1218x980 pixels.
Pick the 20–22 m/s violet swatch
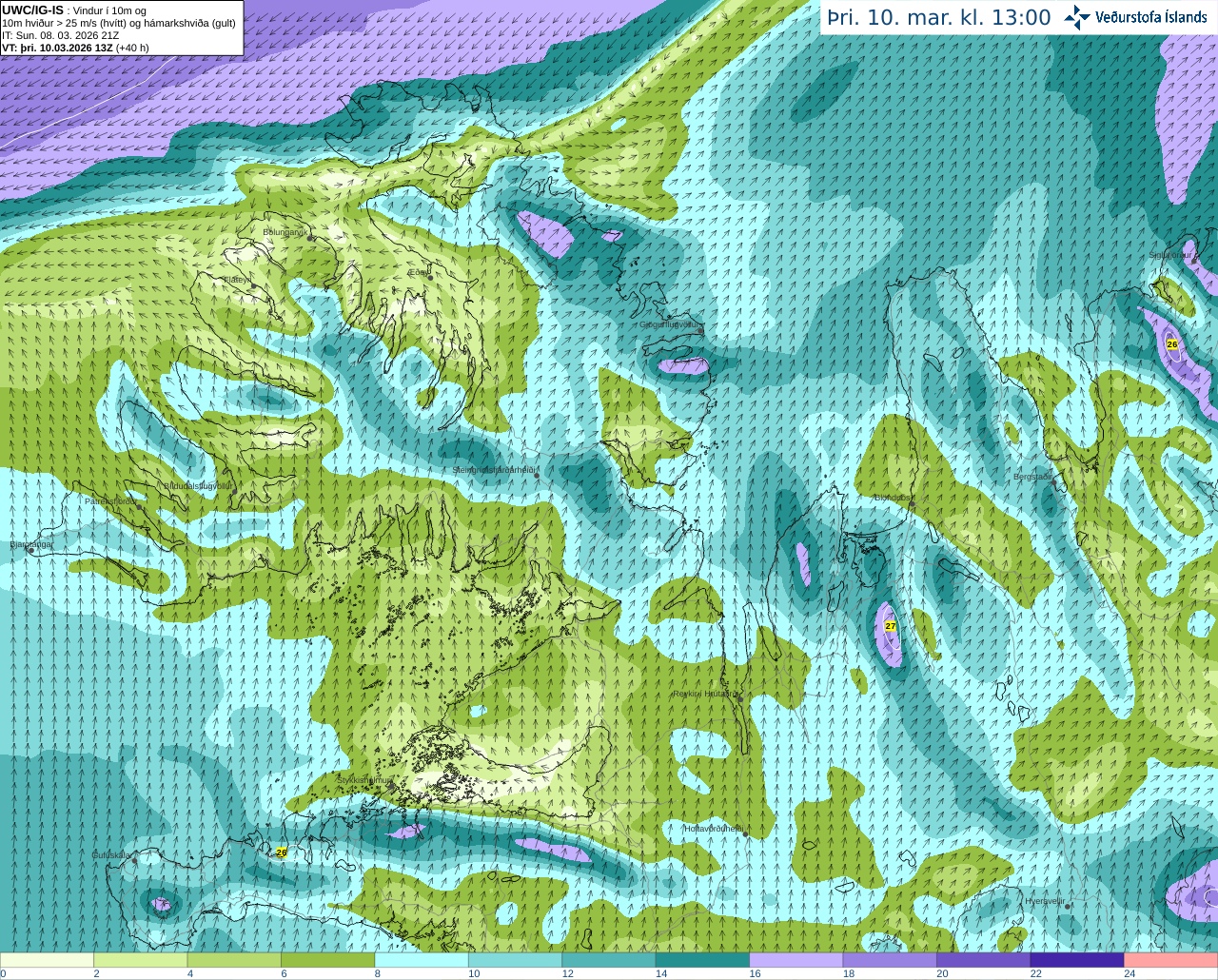(x=984, y=960)
